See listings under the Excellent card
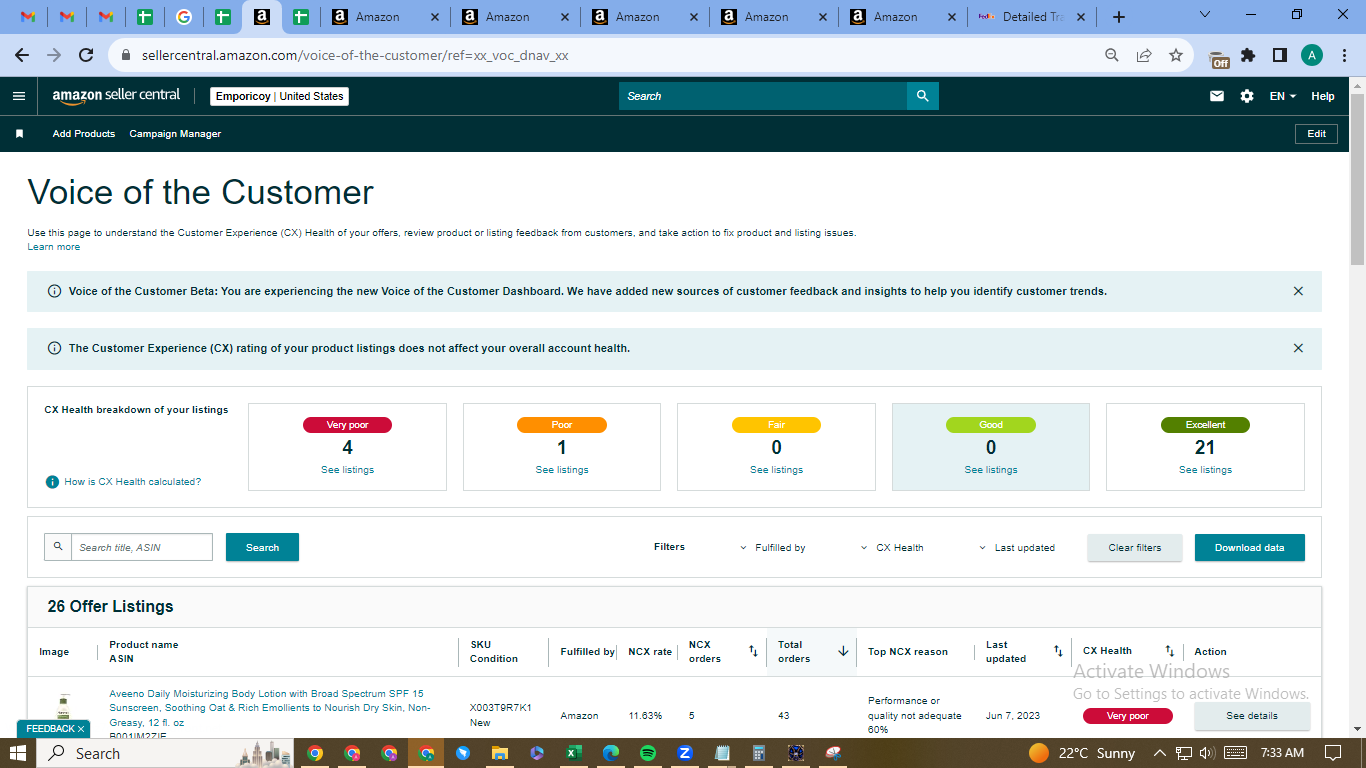This screenshot has width=1366, height=768. coord(1205,470)
